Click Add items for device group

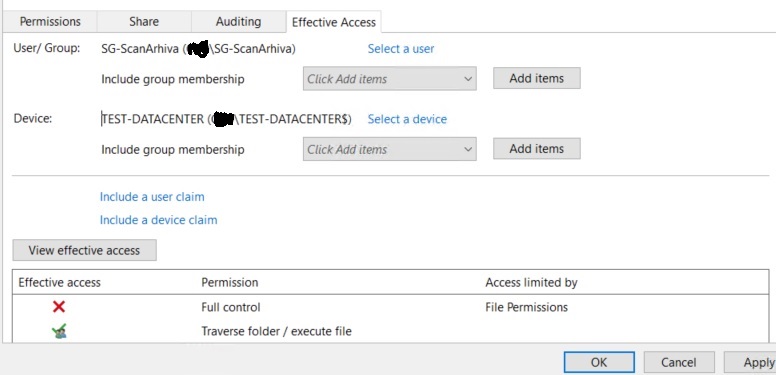pos(536,149)
